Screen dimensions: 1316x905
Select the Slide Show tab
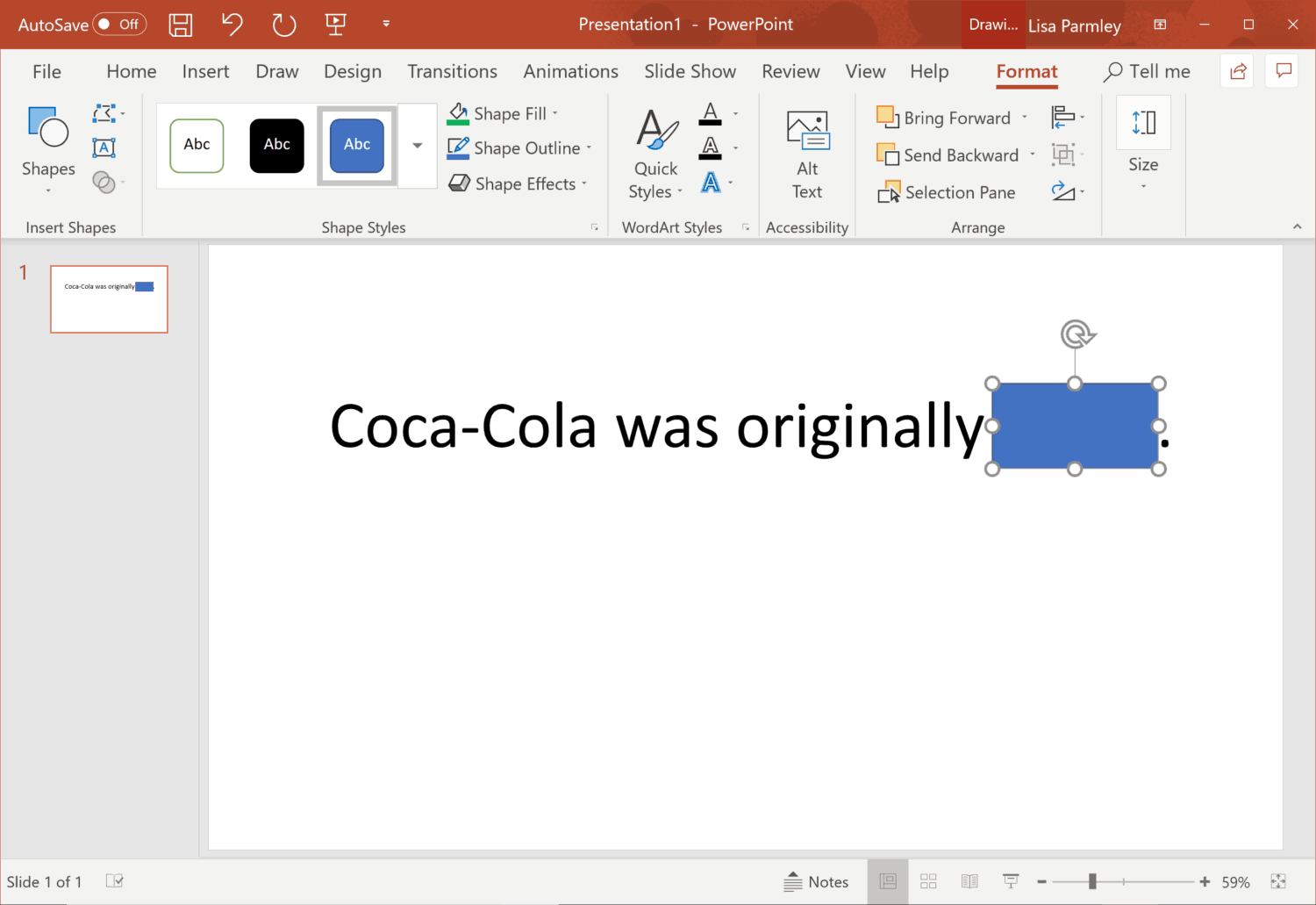pyautogui.click(x=690, y=71)
